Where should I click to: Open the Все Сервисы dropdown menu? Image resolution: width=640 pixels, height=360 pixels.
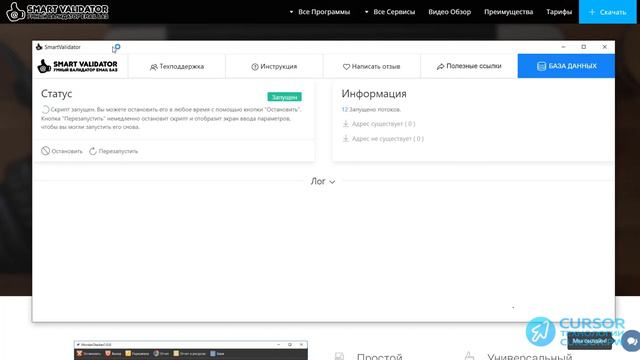(x=389, y=12)
